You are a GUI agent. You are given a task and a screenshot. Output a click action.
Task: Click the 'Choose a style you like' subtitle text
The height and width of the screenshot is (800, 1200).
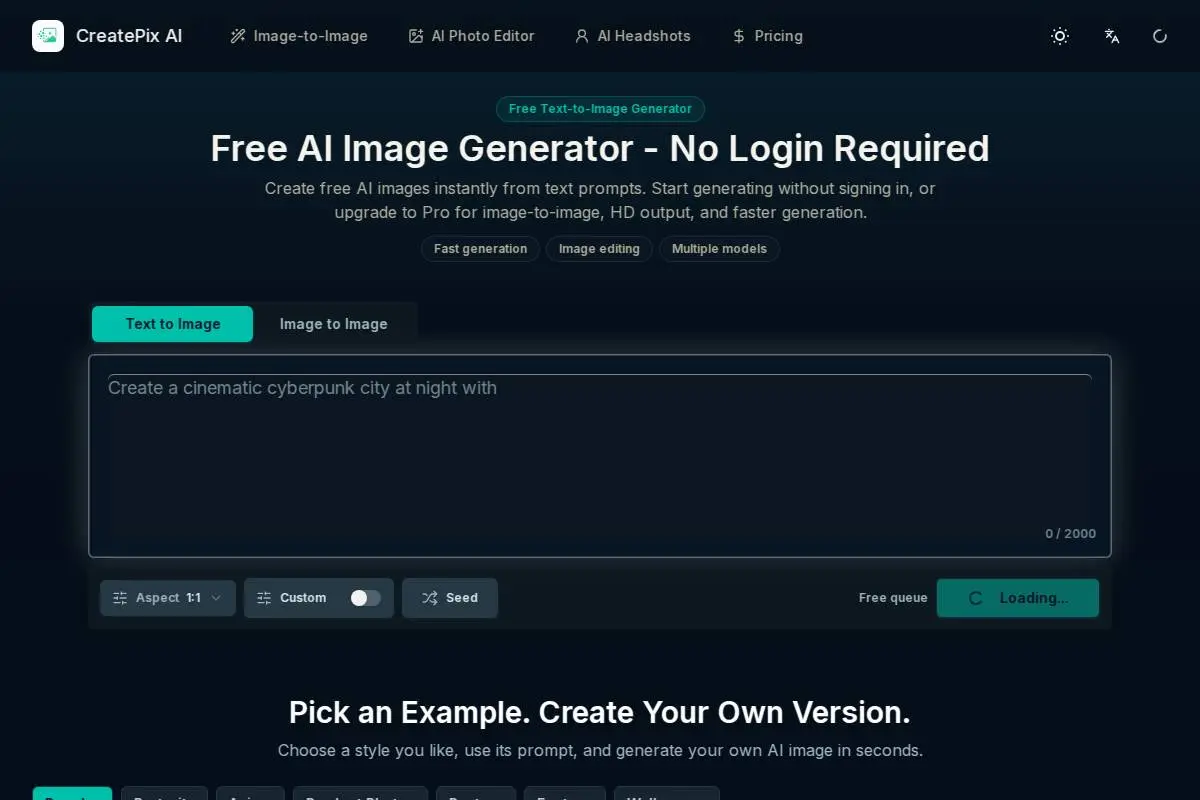(600, 750)
